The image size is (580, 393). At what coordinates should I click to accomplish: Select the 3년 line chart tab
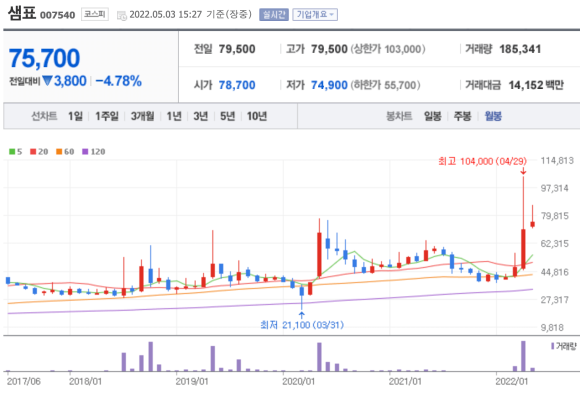[x=201, y=116]
